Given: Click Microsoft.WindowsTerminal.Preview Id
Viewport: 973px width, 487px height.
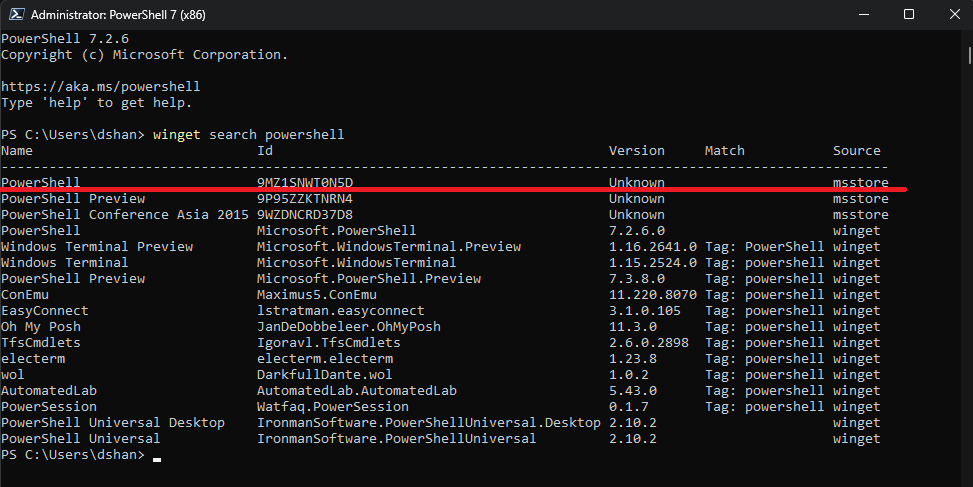Looking at the screenshot, I should tap(389, 247).
